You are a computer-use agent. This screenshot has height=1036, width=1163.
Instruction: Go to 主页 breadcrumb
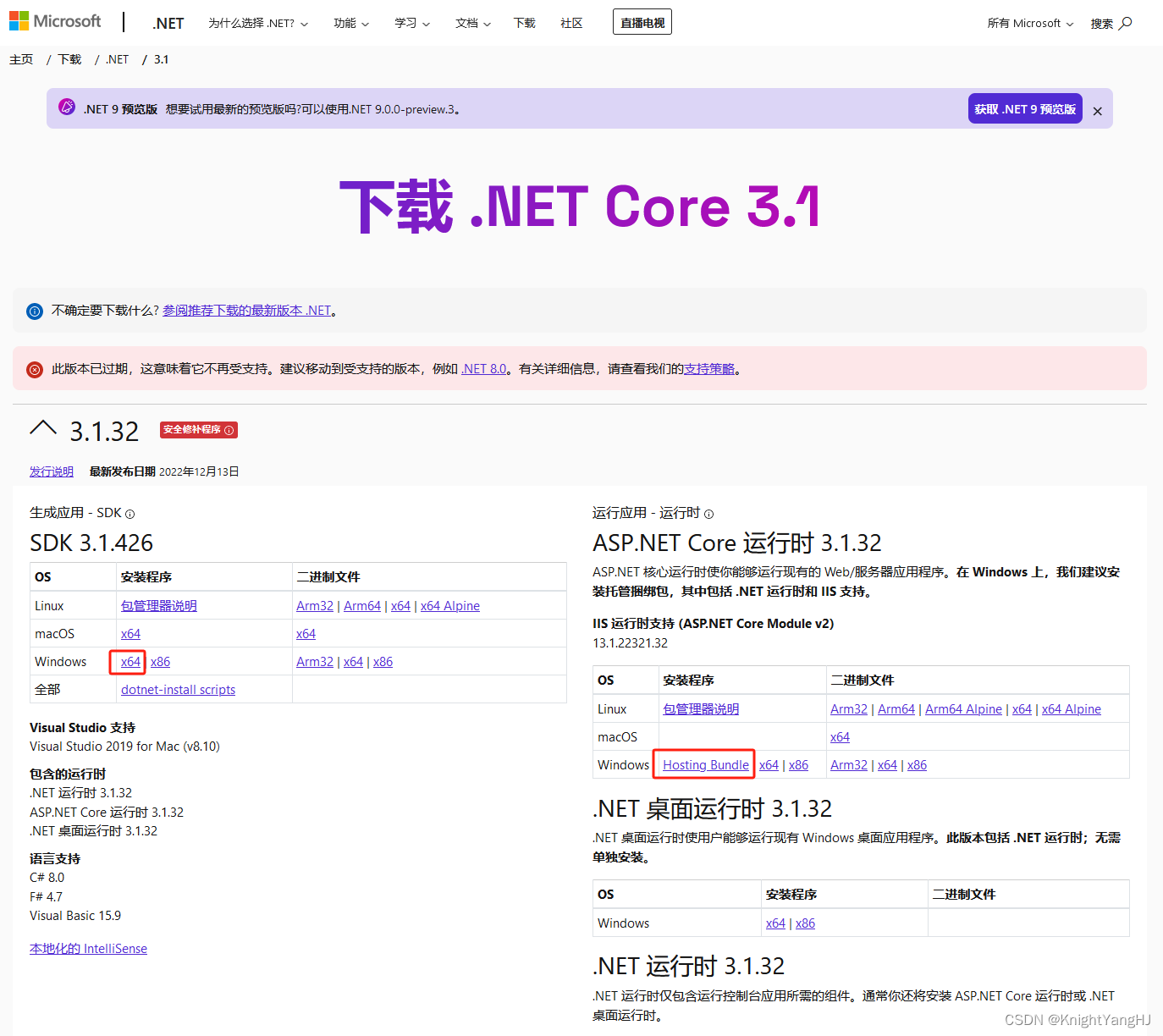(x=21, y=59)
